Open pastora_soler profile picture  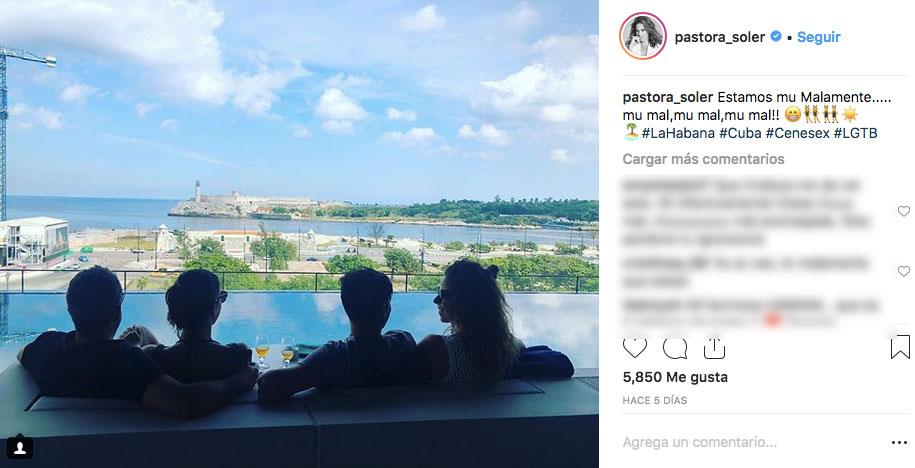click(x=642, y=36)
